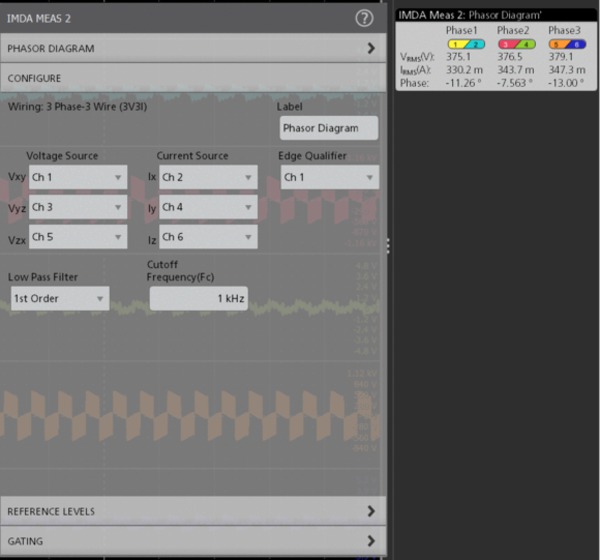The width and height of the screenshot is (600, 560).
Task: Click the Wiring 3 Phase-3 Wire text
Action: pyautogui.click(x=78, y=106)
